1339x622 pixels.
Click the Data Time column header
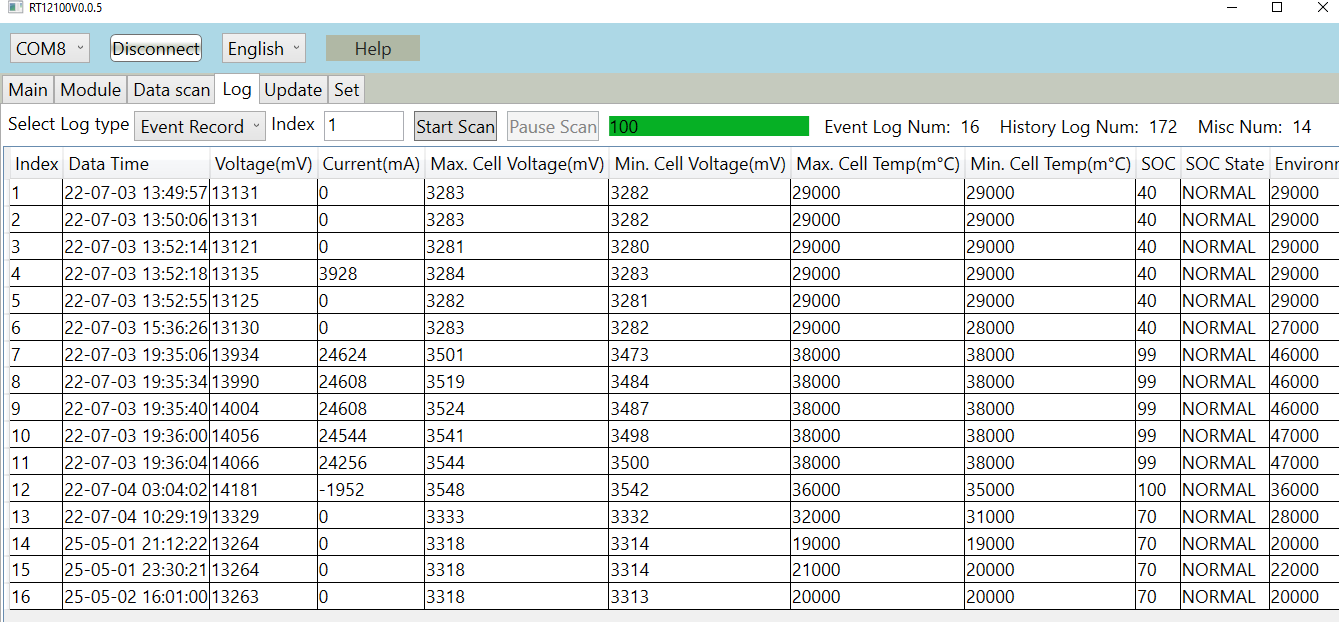point(109,164)
